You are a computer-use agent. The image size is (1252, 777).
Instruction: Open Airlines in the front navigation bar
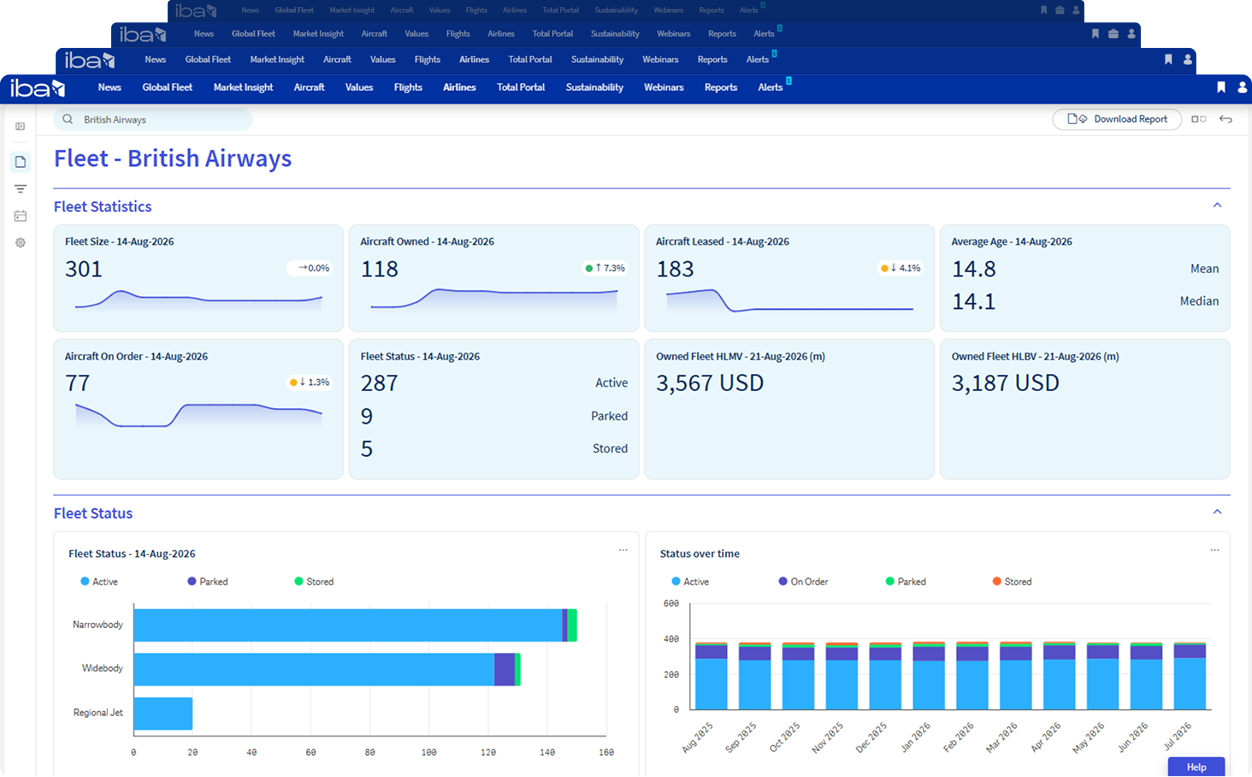[460, 88]
